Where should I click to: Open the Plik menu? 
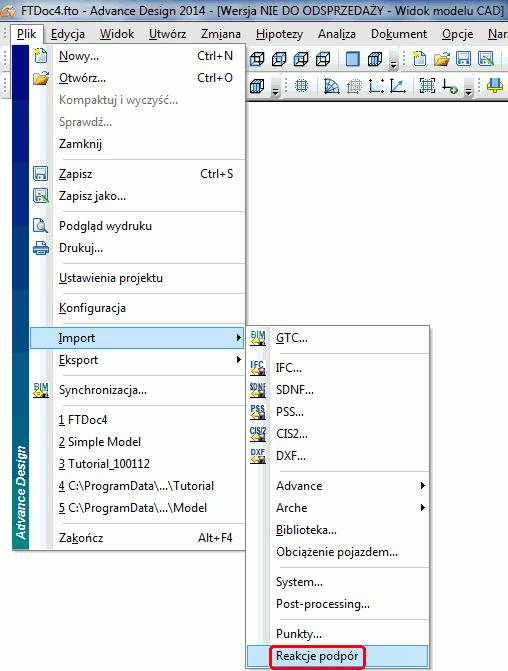tap(27, 34)
